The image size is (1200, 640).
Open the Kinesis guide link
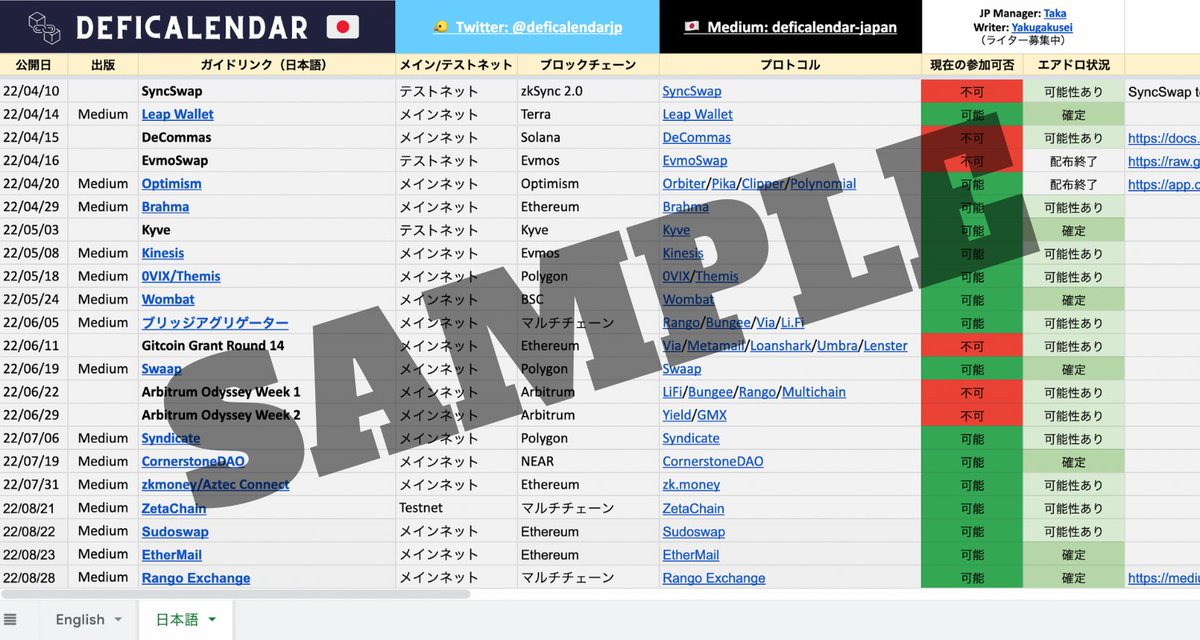(163, 253)
